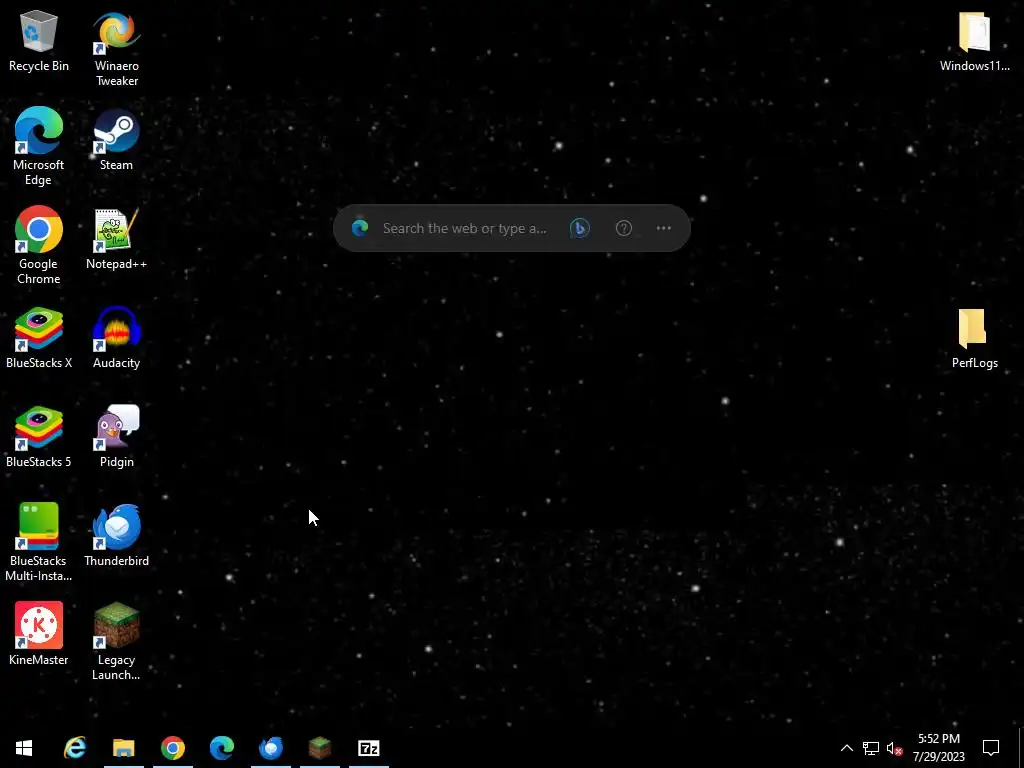Viewport: 1024px width, 768px height.
Task: Open the search bar help question mark
Action: click(x=624, y=229)
